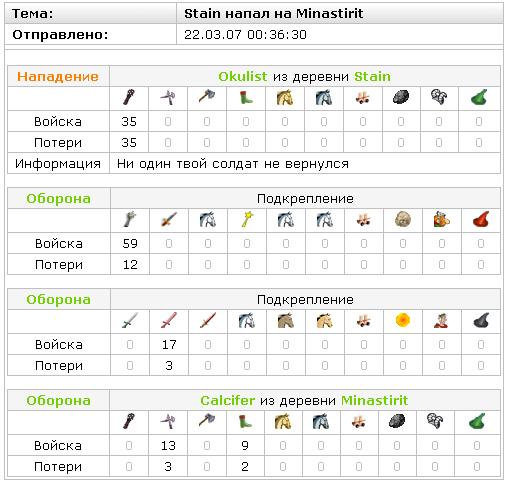The height and width of the screenshot is (480, 512).
Task: Click the green boot scout icon in attack row
Action: pyautogui.click(x=246, y=98)
